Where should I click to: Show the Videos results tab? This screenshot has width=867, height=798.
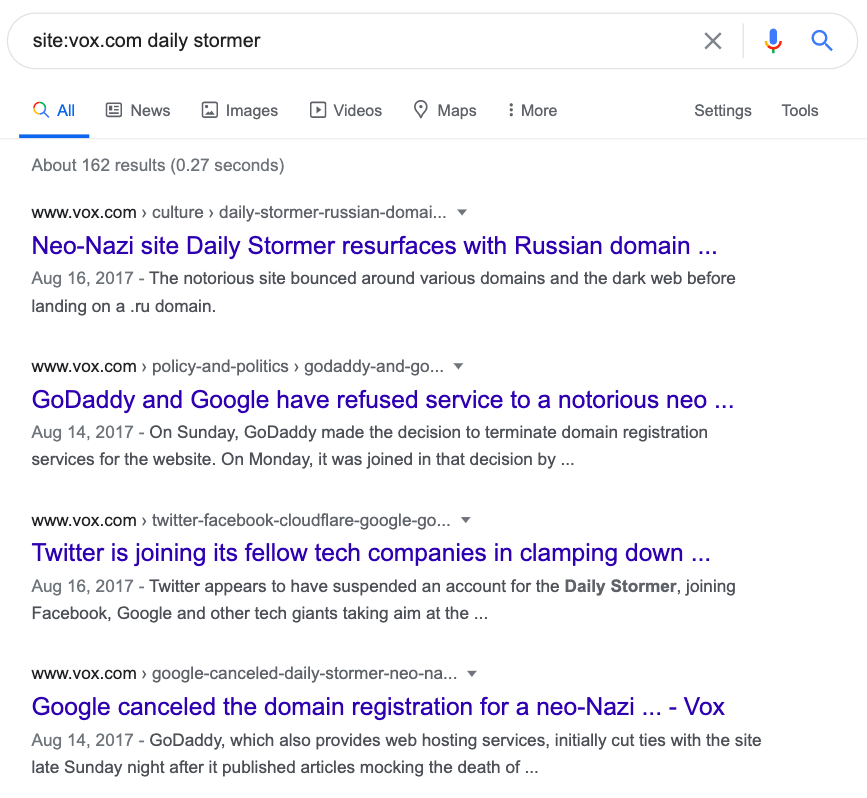point(346,111)
